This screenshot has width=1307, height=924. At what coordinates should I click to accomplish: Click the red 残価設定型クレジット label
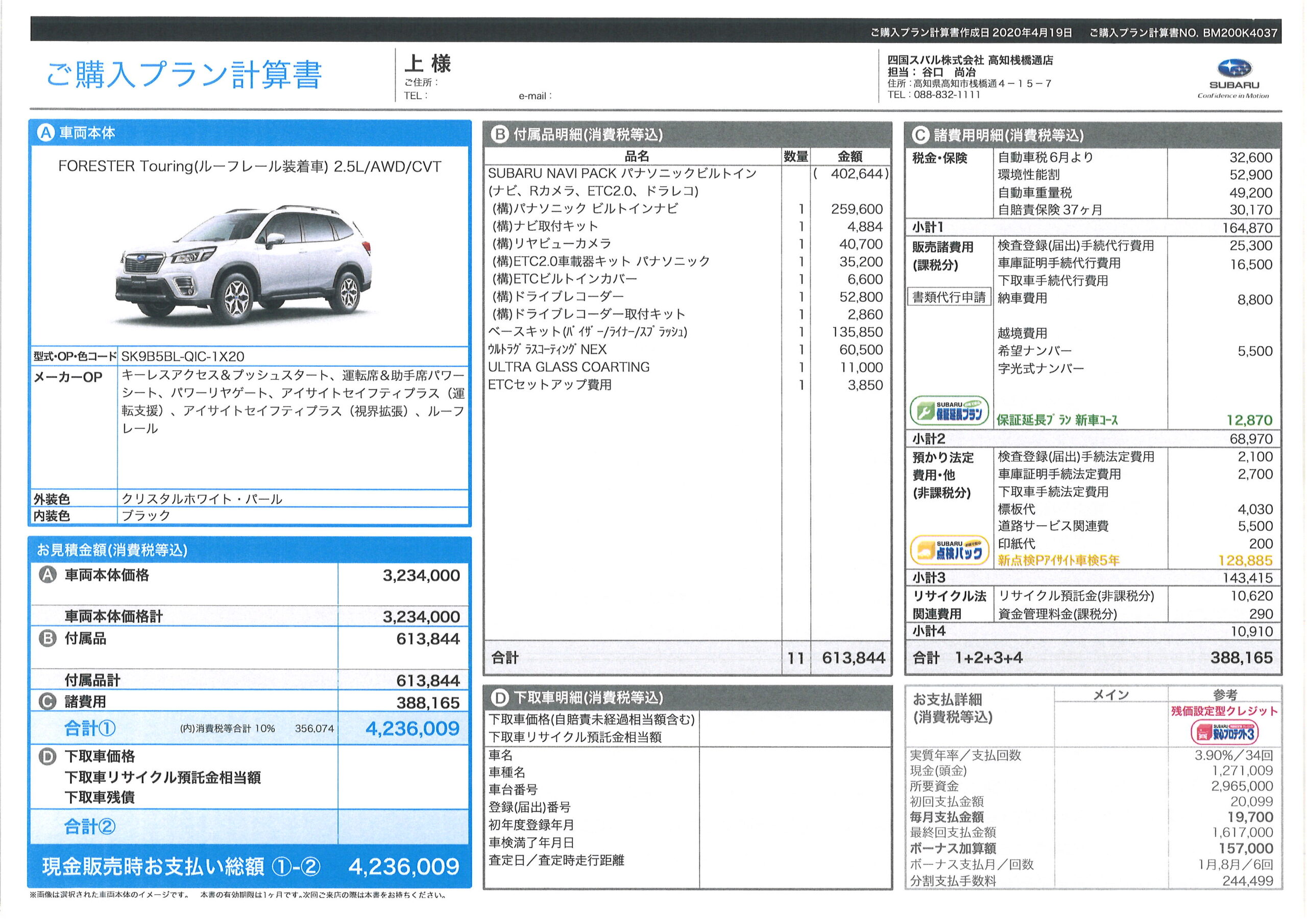point(1224,711)
